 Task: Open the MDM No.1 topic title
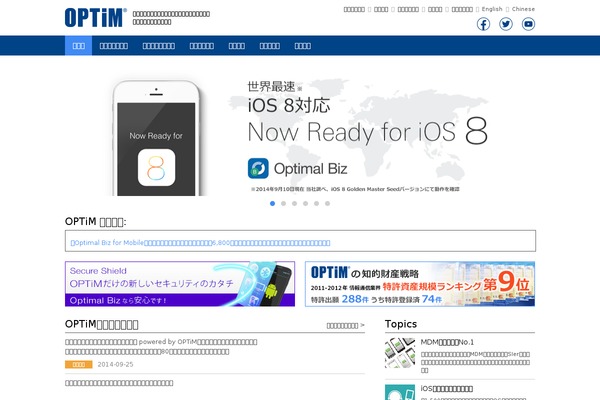click(x=447, y=342)
